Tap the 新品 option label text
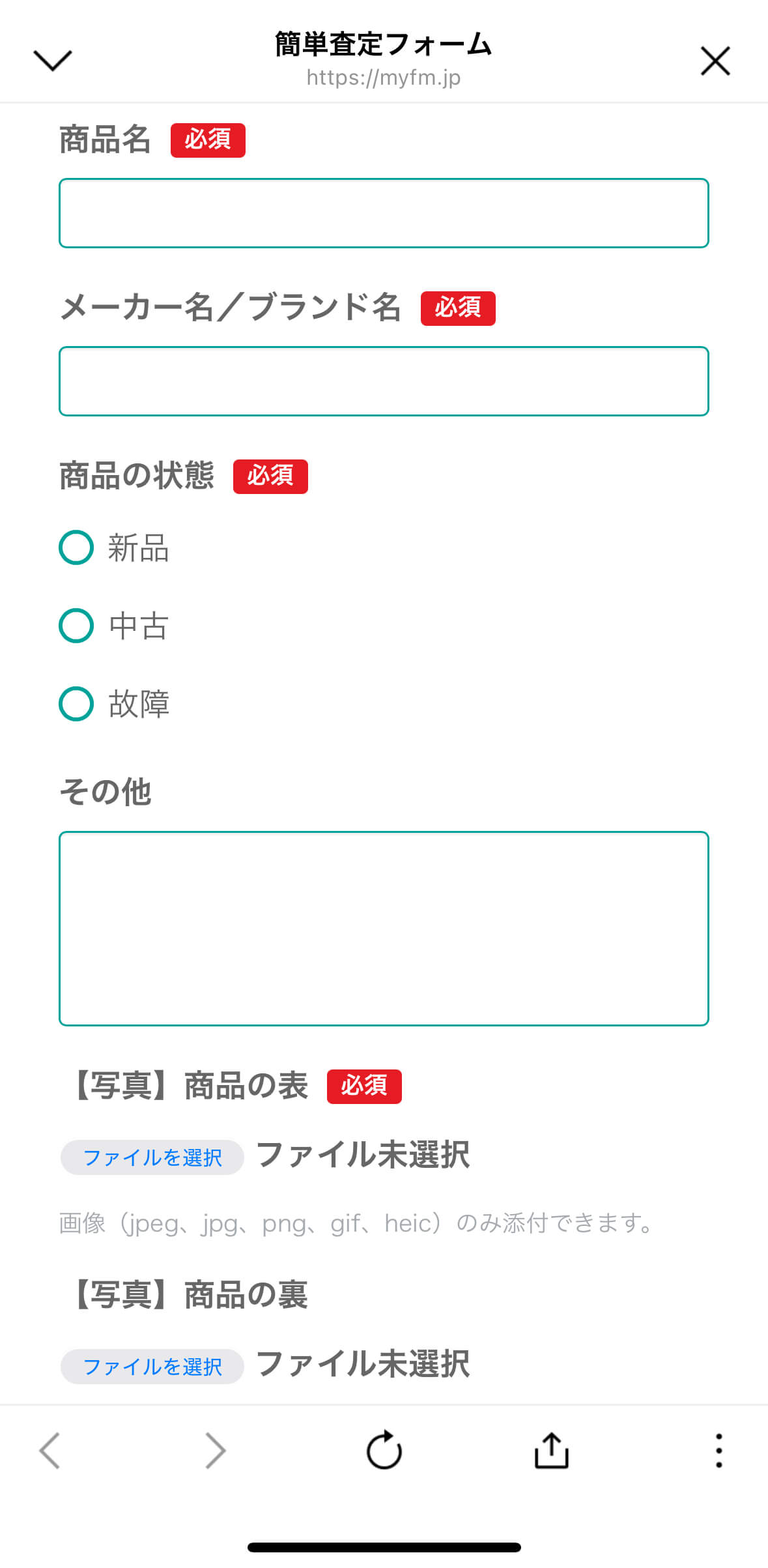 [x=139, y=547]
